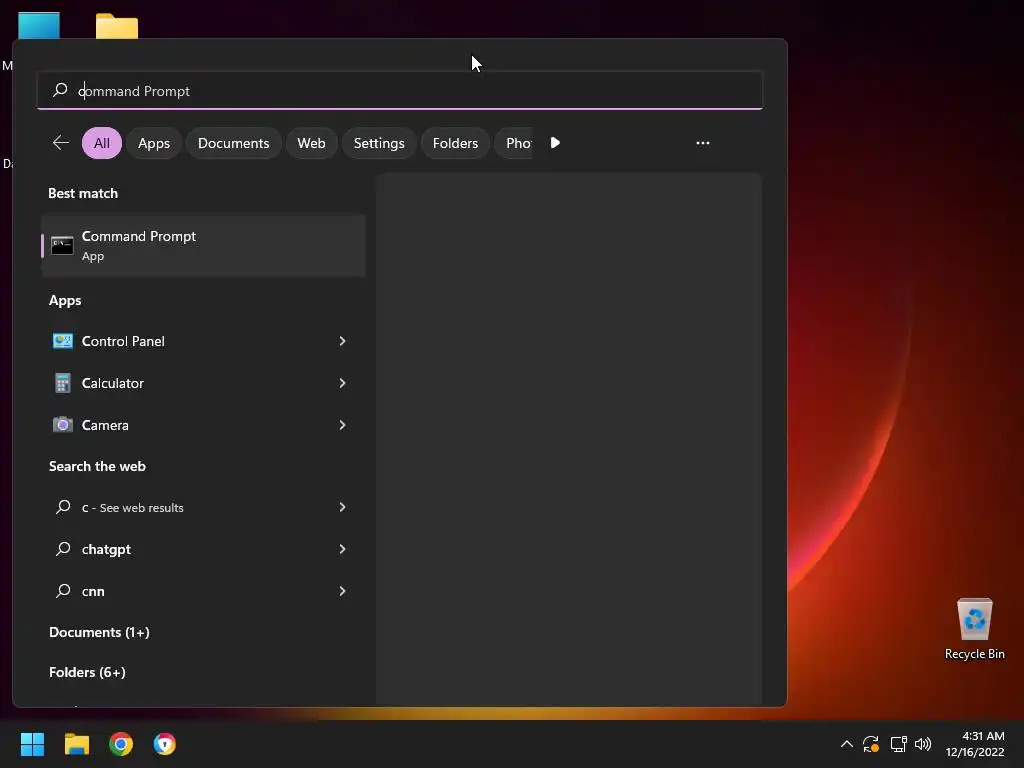
Task: Open the yellow folder on the desktop
Action: click(117, 26)
